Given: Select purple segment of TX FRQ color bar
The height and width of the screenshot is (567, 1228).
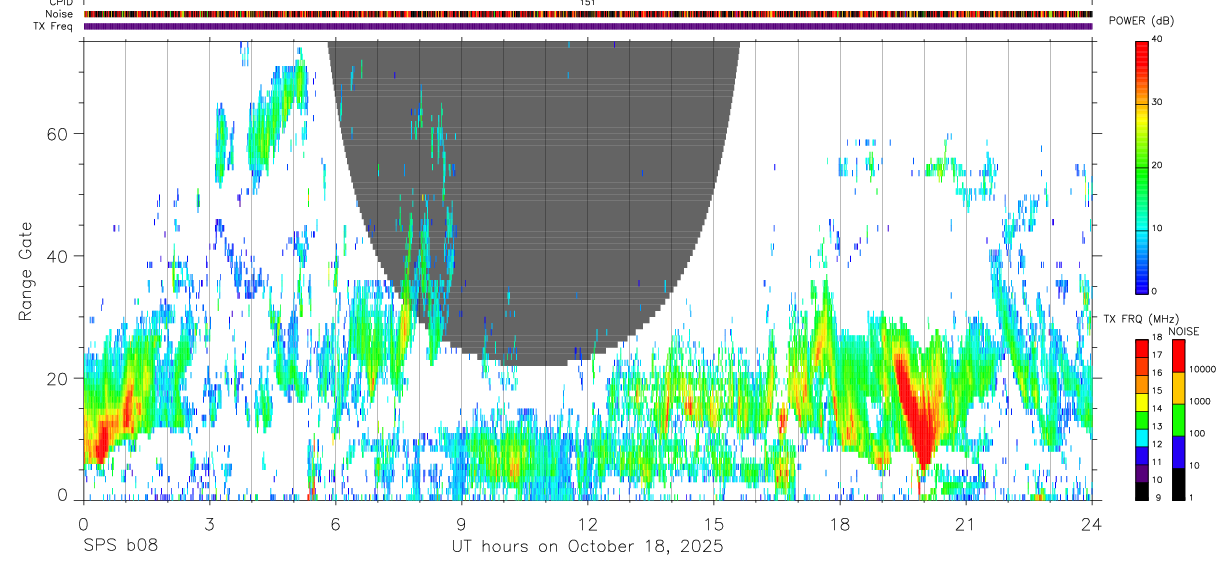Looking at the screenshot, I should tap(1142, 473).
